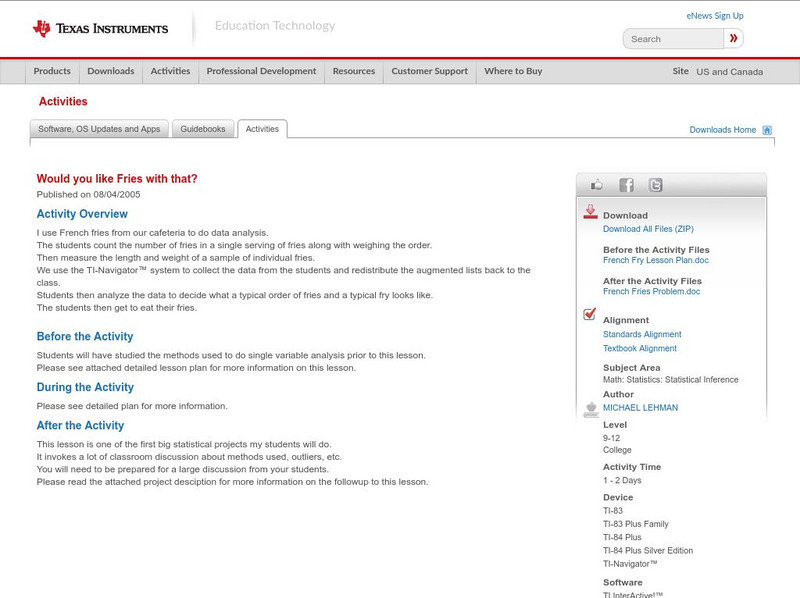Click the Alignment checkmark icon
The image size is (800, 598).
[590, 315]
